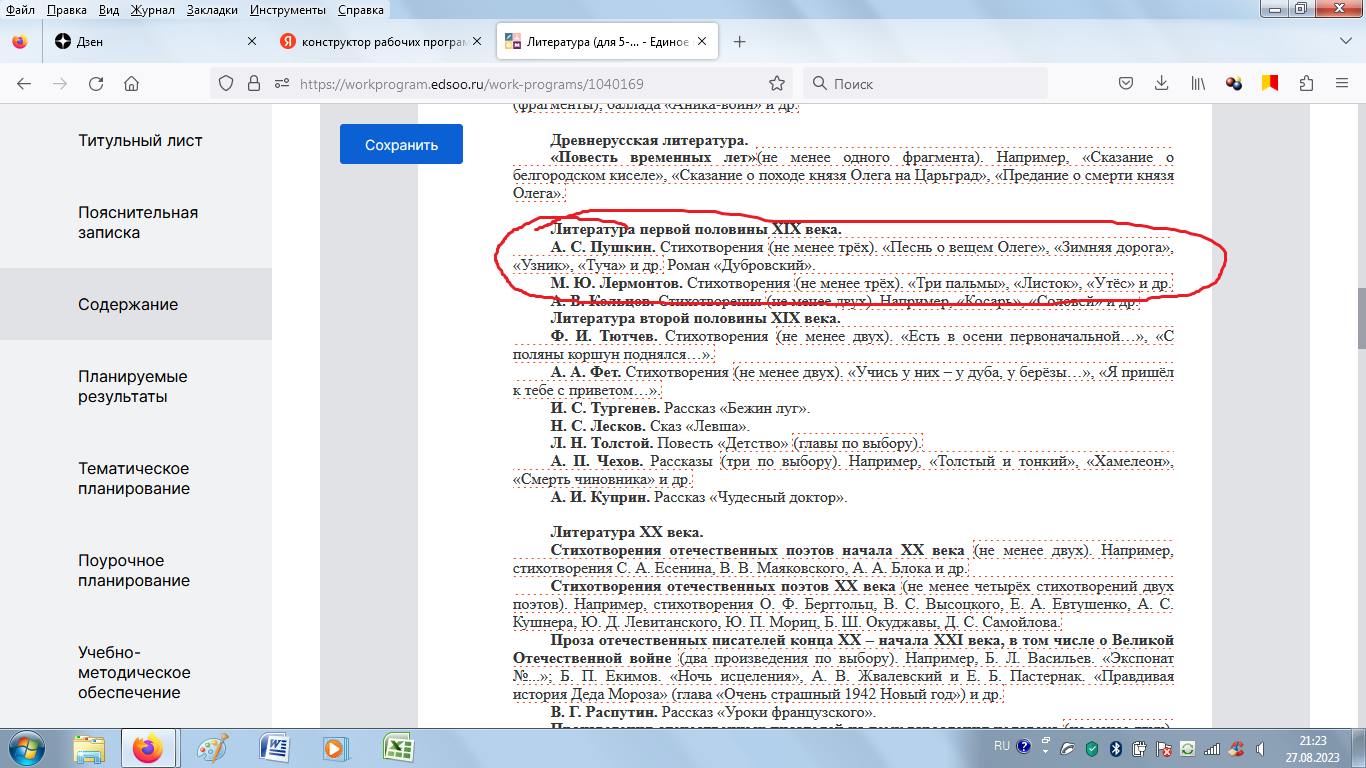Image resolution: width=1366 pixels, height=768 pixels.
Task: Go back with the browser back arrow
Action: point(24,84)
